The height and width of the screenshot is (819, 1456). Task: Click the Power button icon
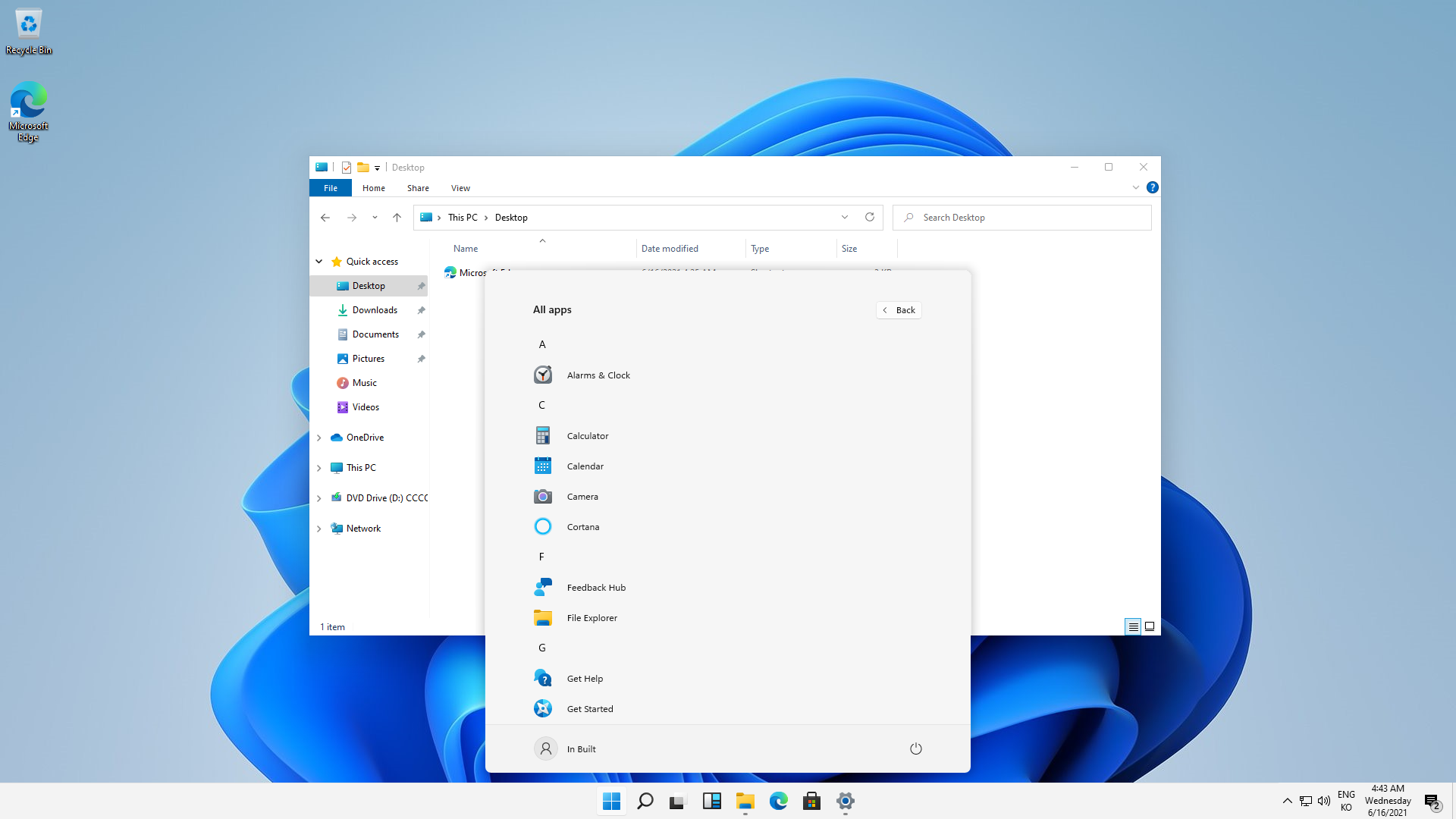point(915,748)
